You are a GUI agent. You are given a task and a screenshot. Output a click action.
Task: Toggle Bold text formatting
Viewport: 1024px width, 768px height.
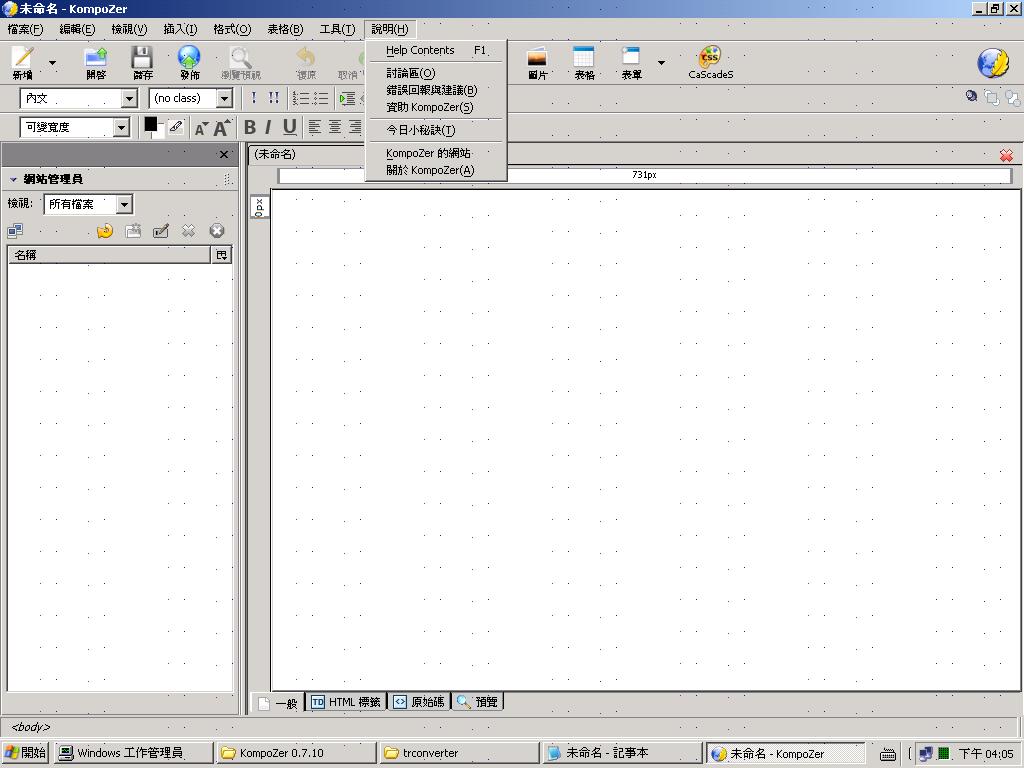coord(250,127)
